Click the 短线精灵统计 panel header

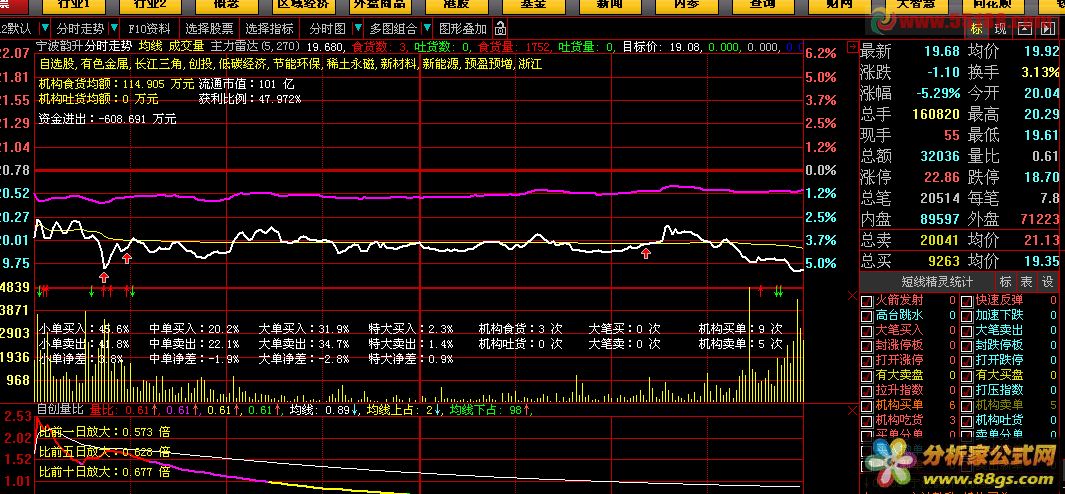point(927,281)
